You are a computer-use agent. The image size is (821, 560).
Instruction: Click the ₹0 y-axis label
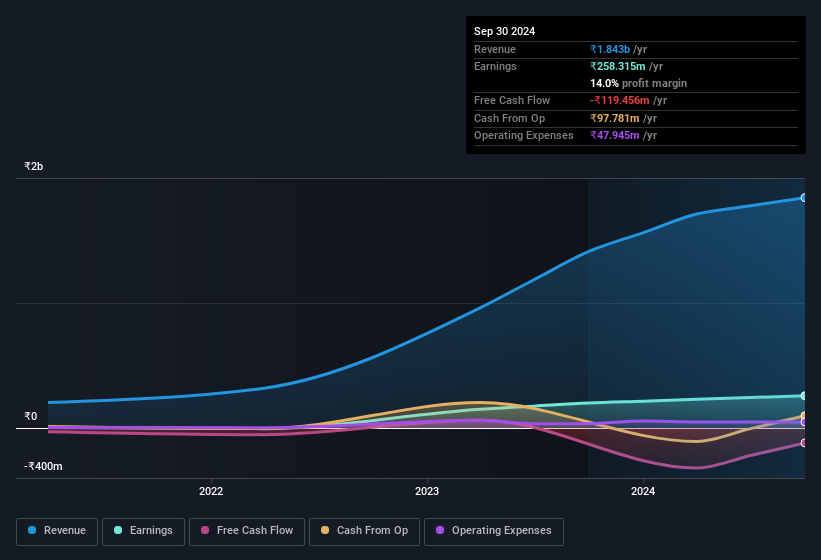click(30, 416)
